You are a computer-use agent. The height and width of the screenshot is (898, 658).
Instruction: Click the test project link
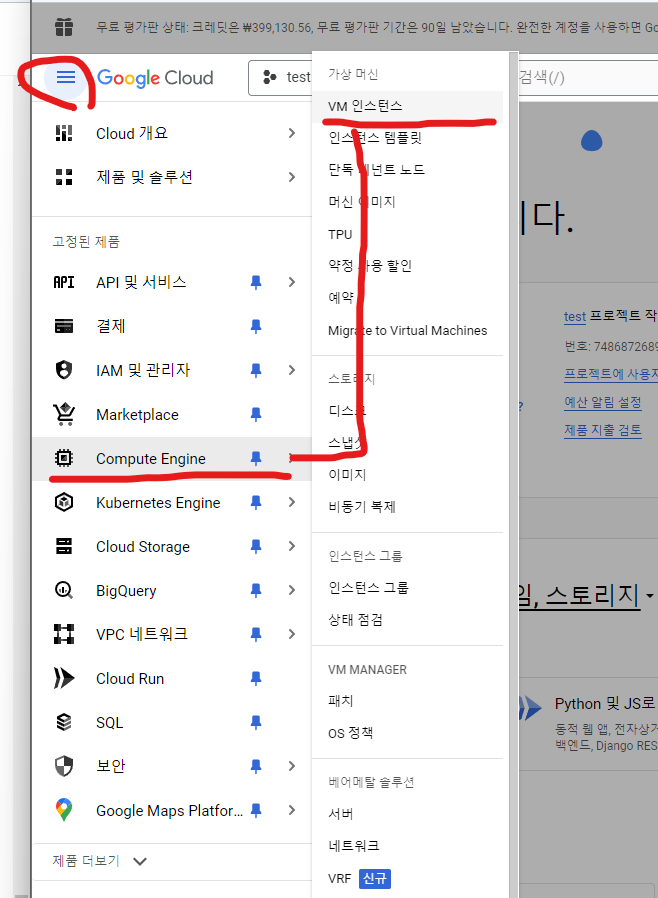pos(574,316)
